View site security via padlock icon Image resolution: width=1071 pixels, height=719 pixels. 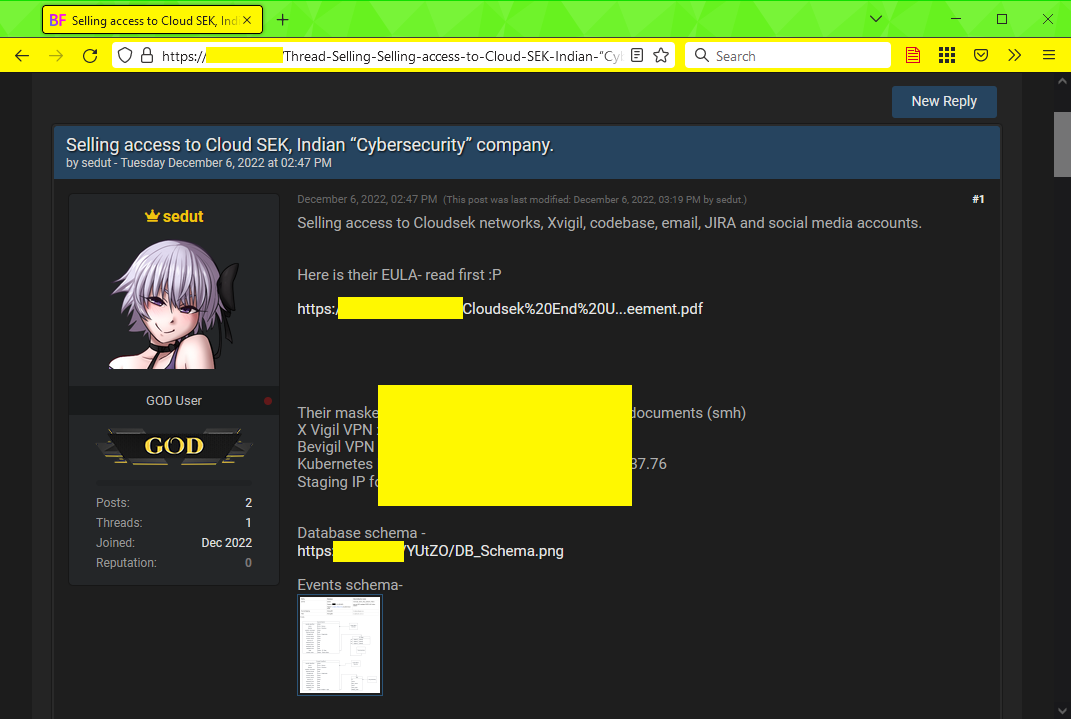[147, 55]
